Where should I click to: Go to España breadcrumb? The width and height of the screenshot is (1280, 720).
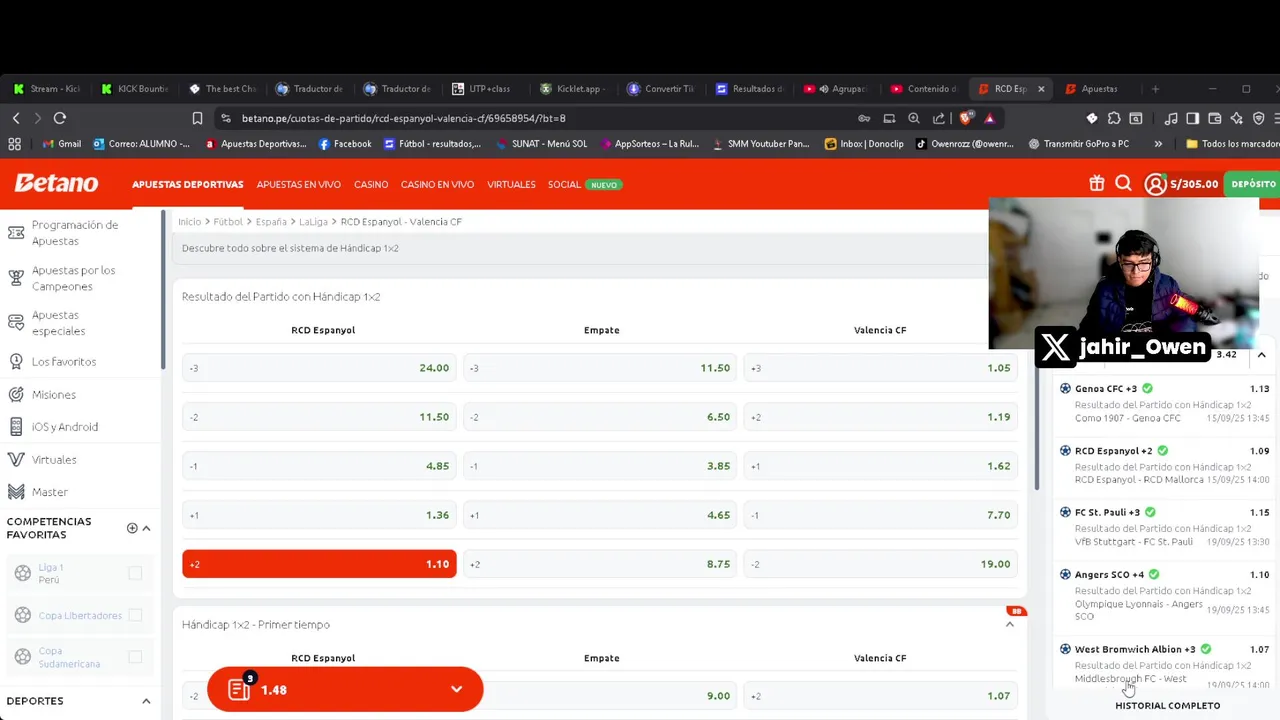[x=271, y=222]
